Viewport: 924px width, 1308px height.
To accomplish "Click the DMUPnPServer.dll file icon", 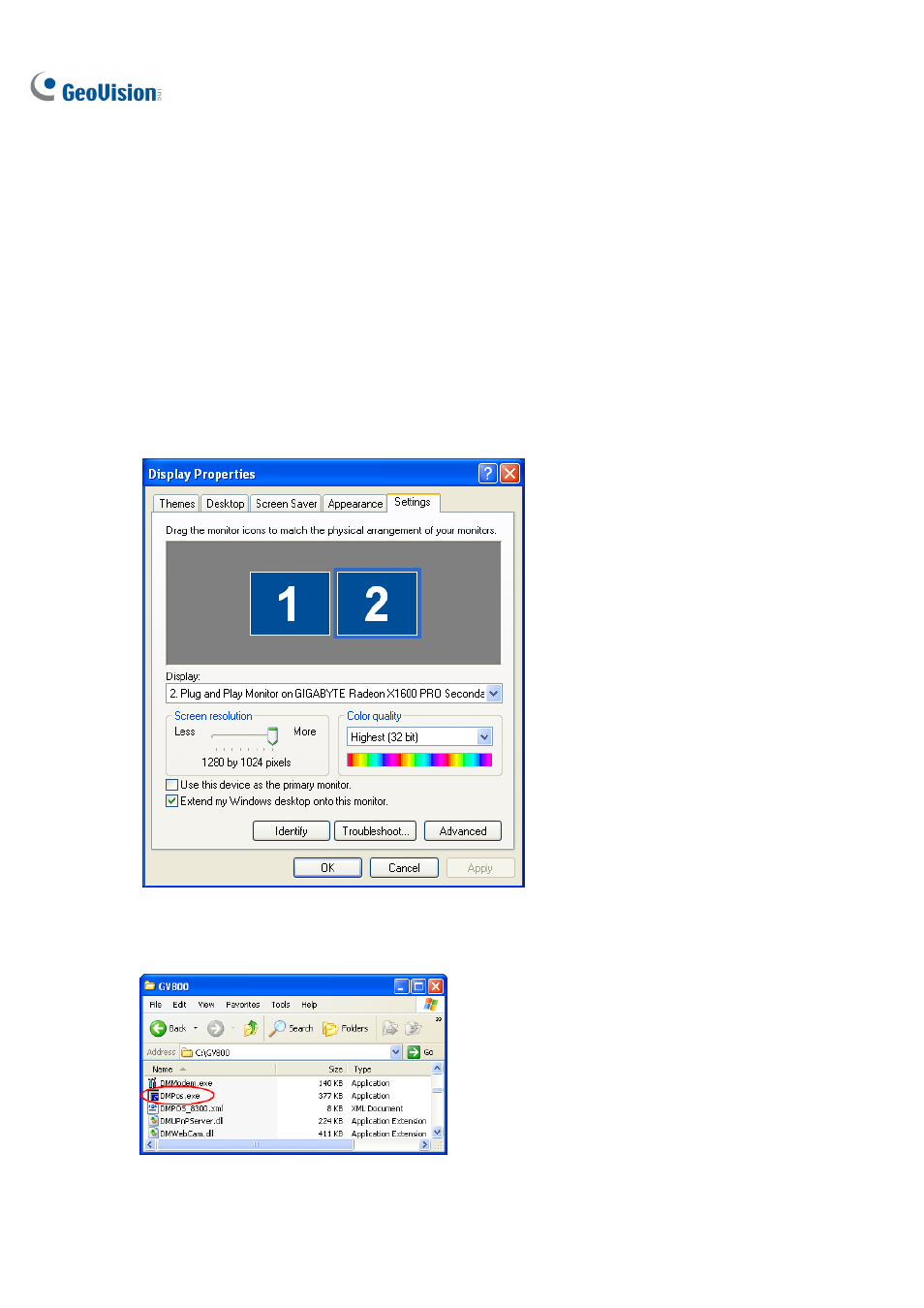I will (153, 1121).
